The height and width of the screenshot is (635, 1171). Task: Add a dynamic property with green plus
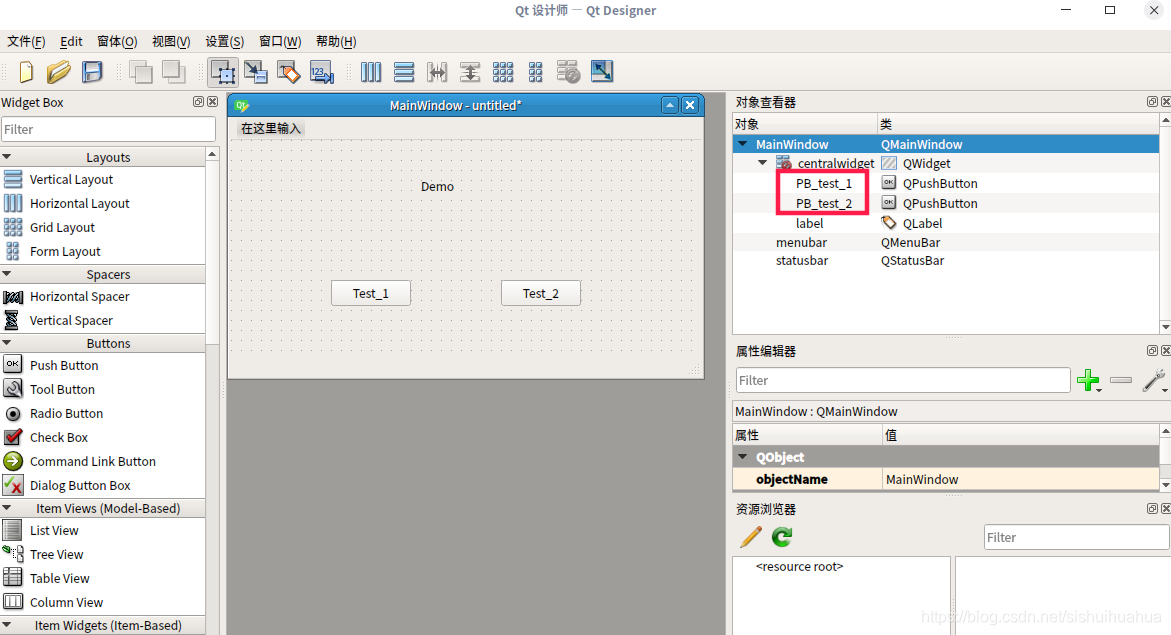coord(1089,380)
